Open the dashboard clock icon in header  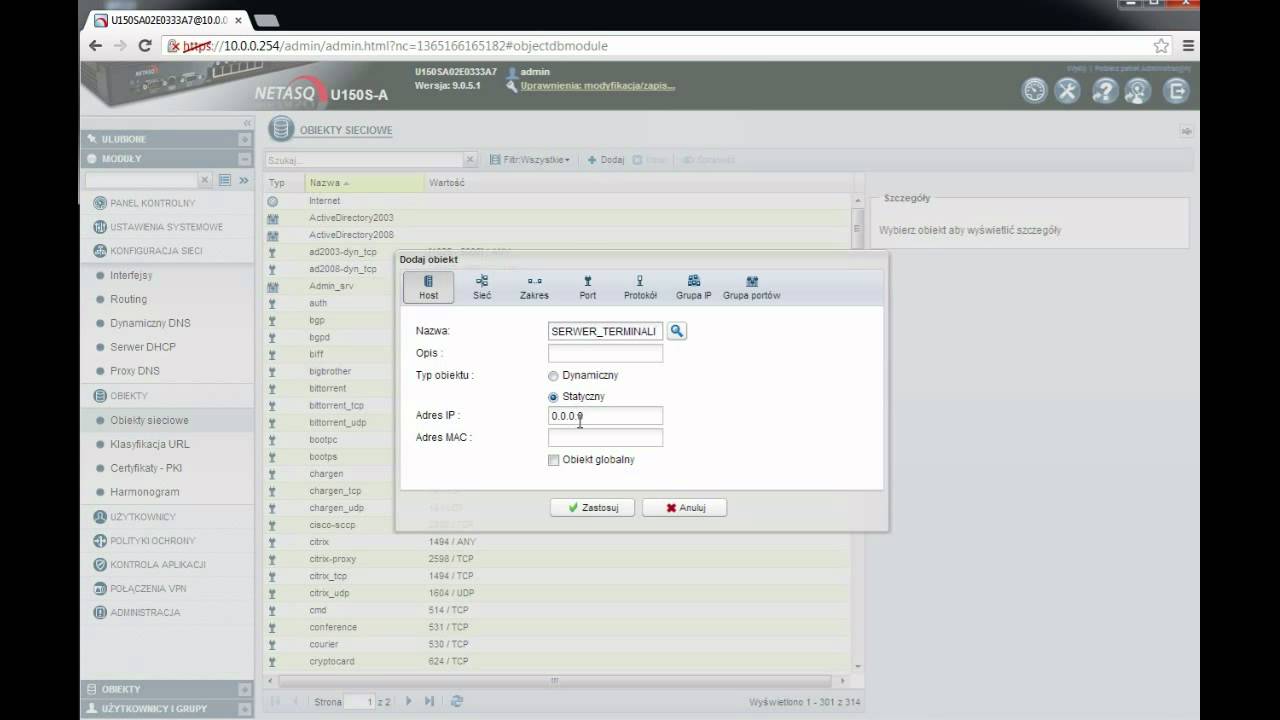point(1034,91)
